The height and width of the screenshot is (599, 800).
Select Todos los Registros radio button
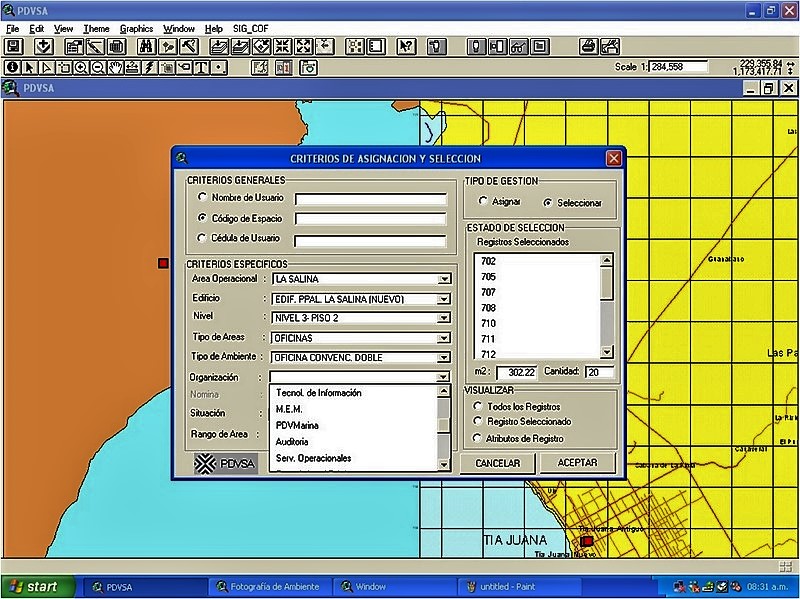pyautogui.click(x=478, y=406)
